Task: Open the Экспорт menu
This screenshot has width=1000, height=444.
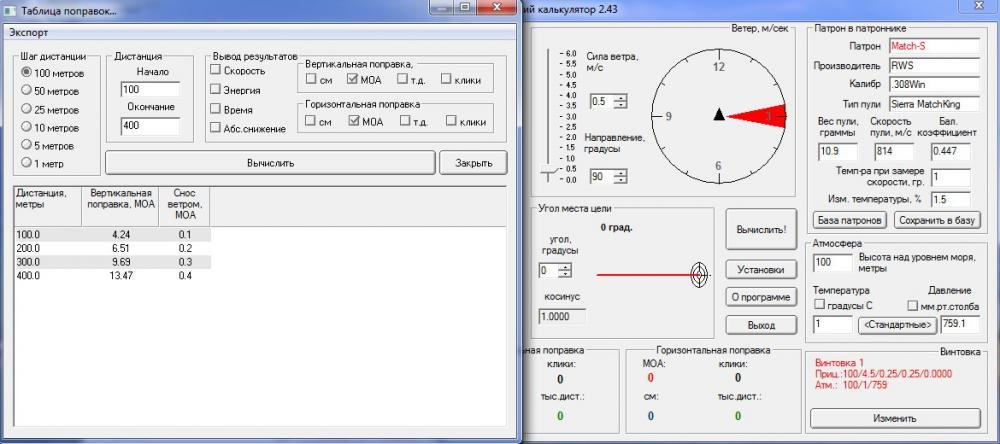Action: pyautogui.click(x=30, y=32)
